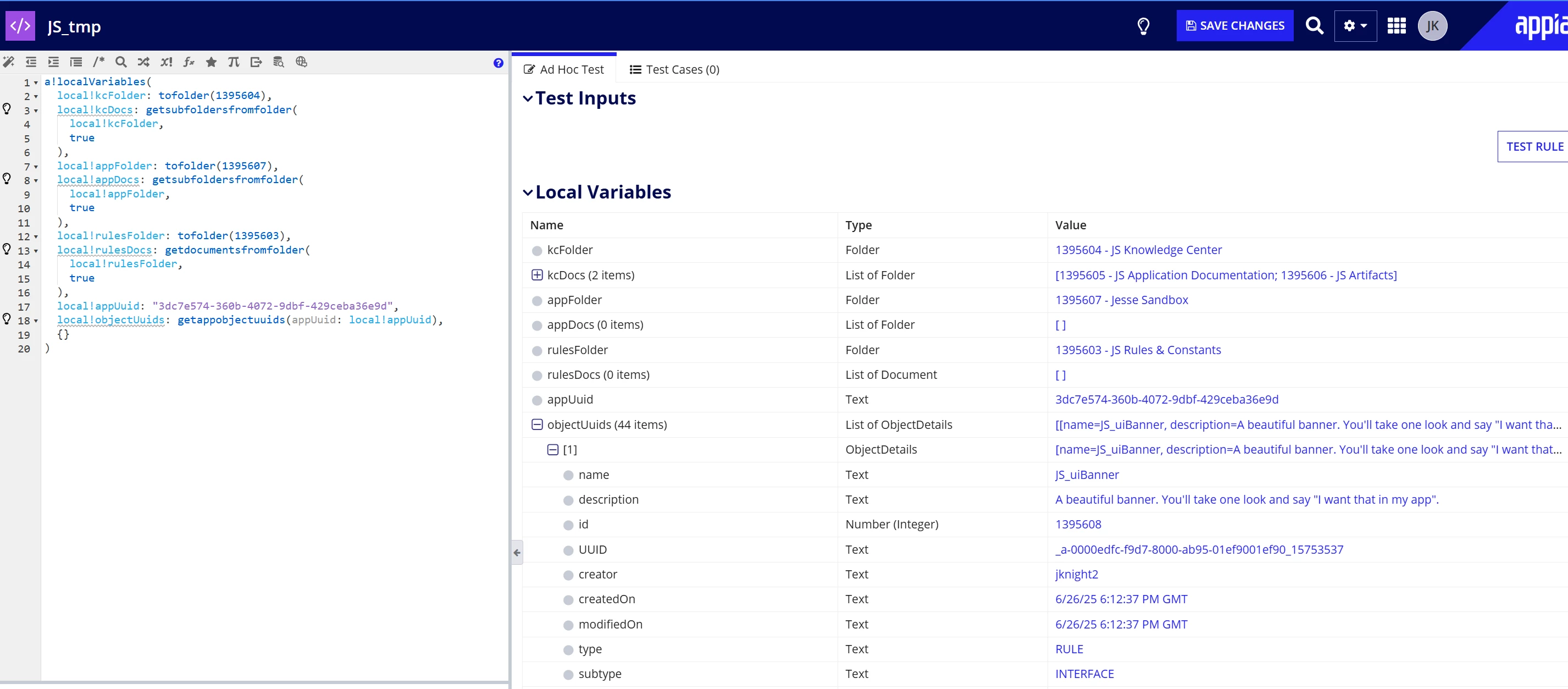Image resolution: width=1568 pixels, height=689 pixels.
Task: Click the TEST RULE button
Action: tap(1533, 146)
